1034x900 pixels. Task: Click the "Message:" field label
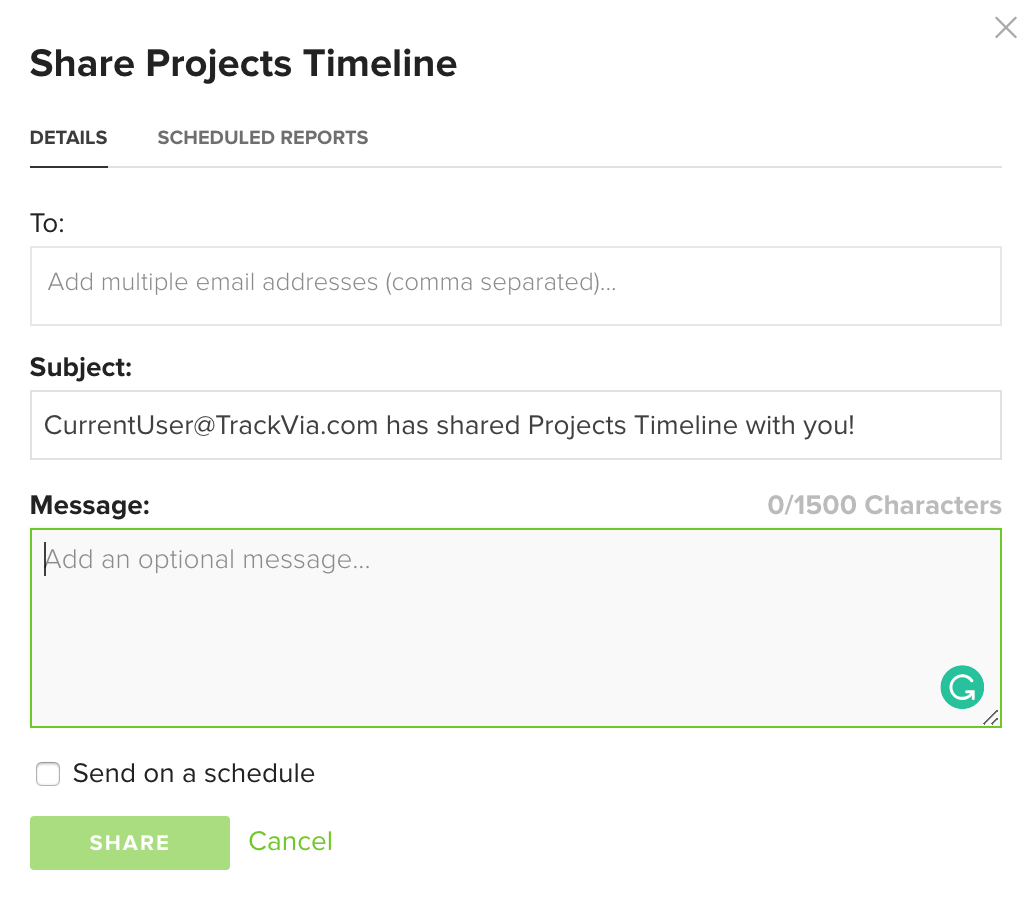[90, 505]
